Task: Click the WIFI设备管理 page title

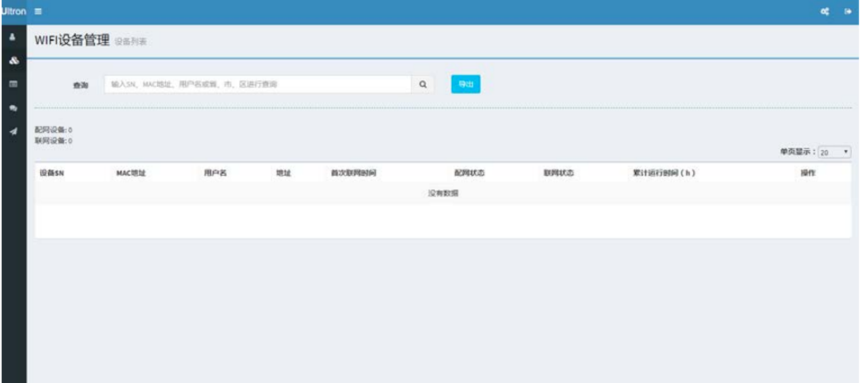Action: tap(72, 41)
